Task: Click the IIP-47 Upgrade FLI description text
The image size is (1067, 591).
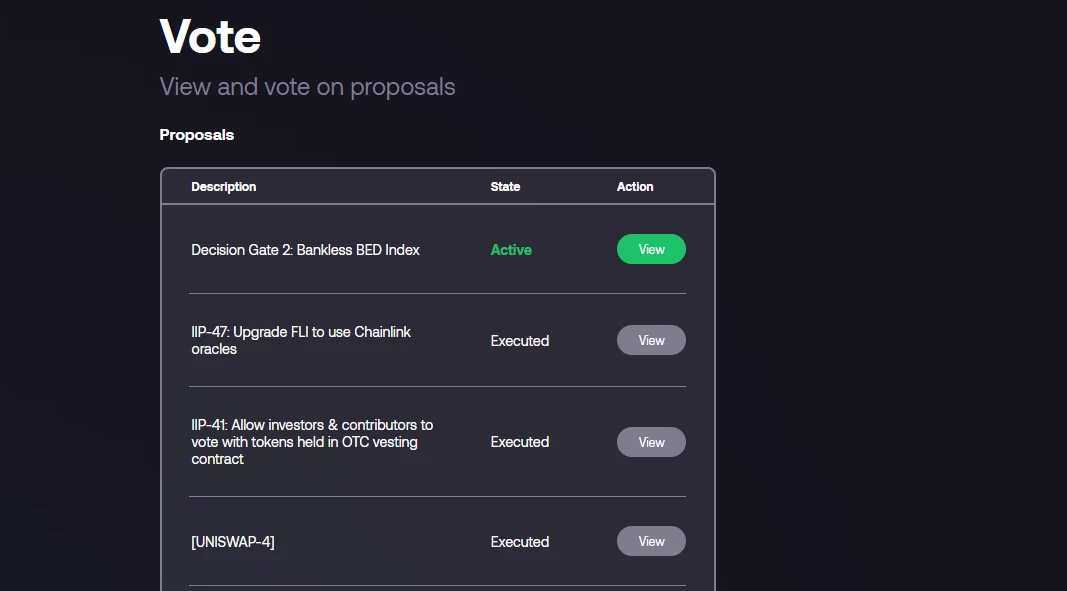Action: (x=301, y=340)
